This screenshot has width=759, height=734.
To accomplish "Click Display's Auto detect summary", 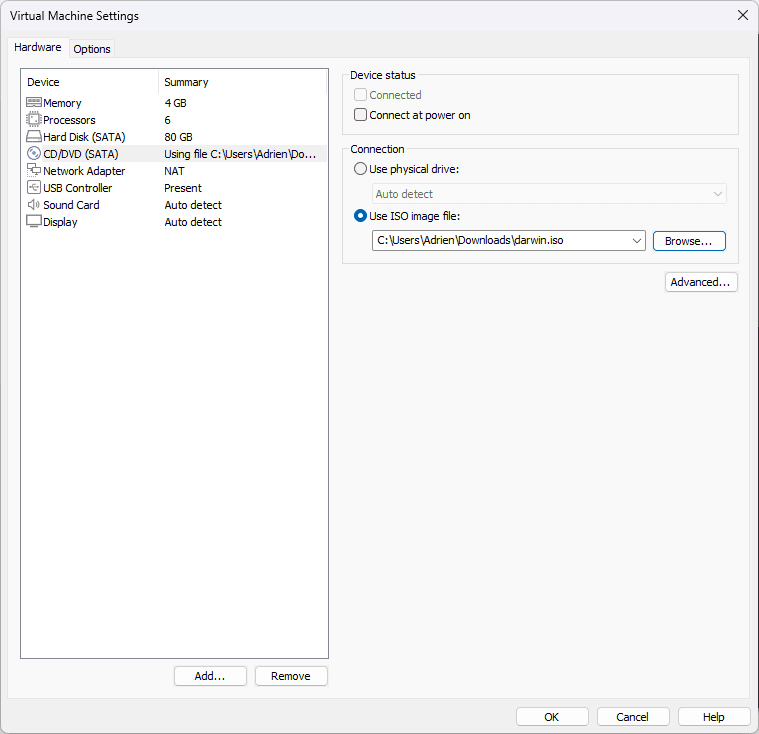I will (x=193, y=222).
